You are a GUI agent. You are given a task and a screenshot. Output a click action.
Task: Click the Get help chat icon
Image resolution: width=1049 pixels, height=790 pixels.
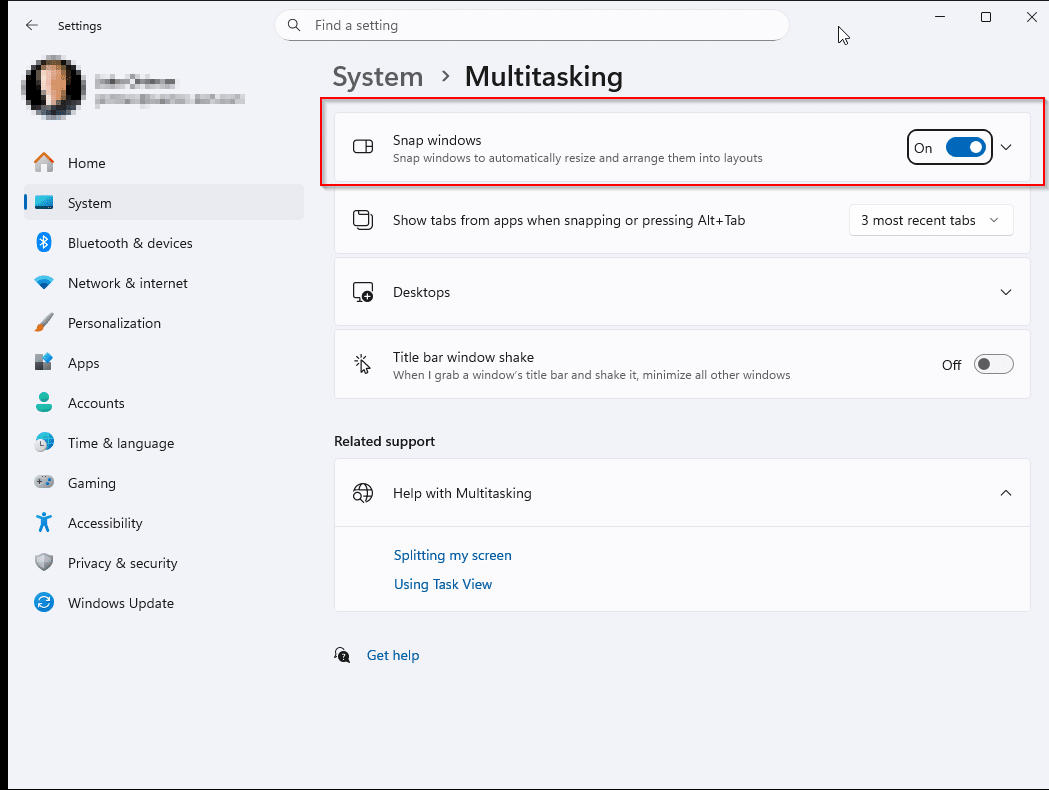pyautogui.click(x=343, y=655)
